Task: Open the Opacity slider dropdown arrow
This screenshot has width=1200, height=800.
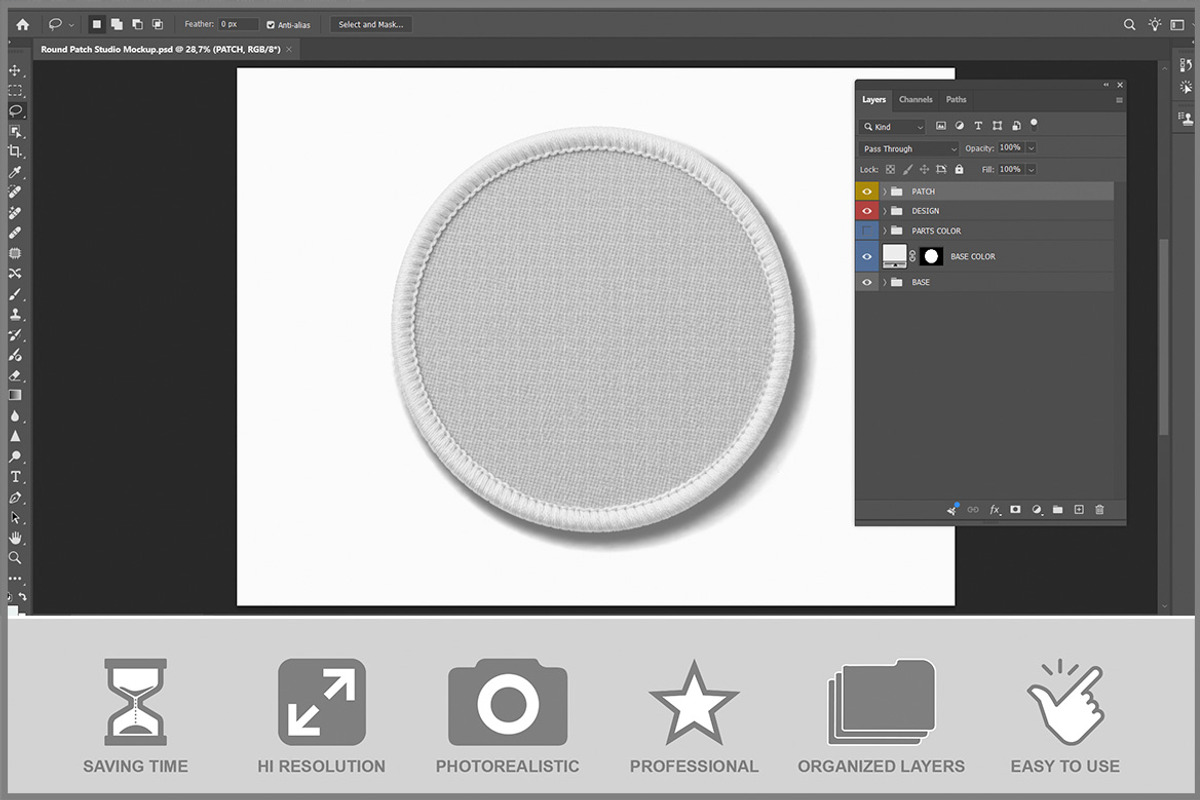Action: pyautogui.click(x=1031, y=148)
